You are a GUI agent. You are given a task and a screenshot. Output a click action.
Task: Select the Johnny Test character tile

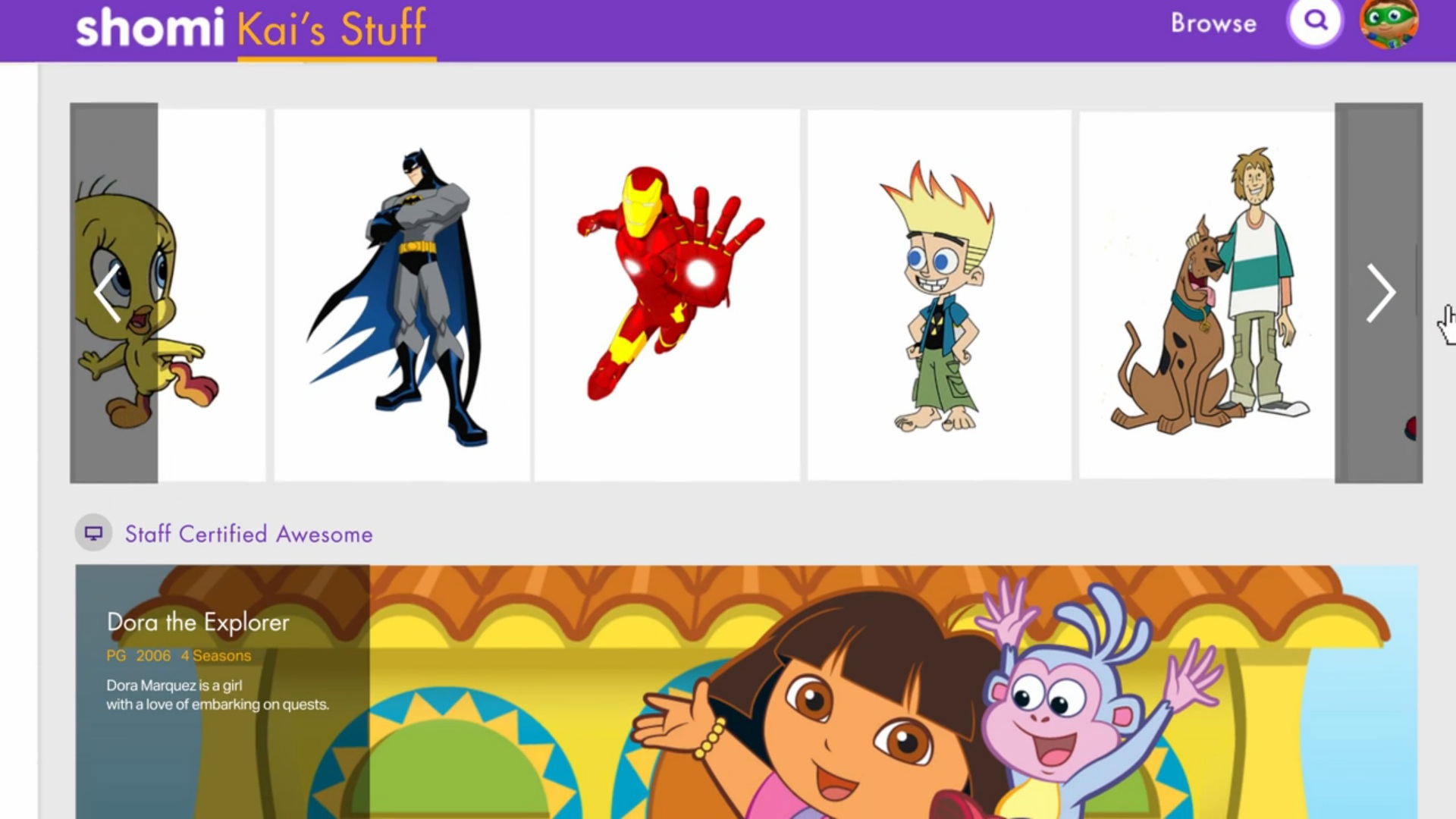pyautogui.click(x=940, y=295)
